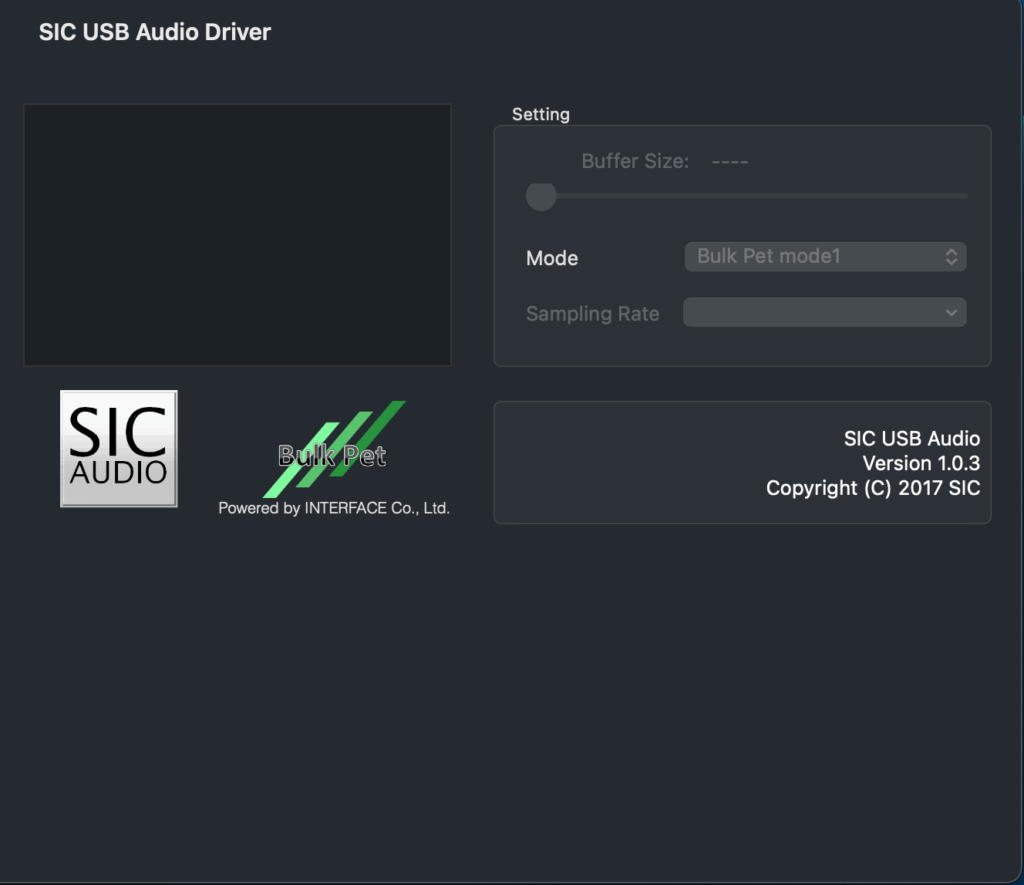1024x885 pixels.
Task: Click the green Bulk Pet logo
Action: 333,452
